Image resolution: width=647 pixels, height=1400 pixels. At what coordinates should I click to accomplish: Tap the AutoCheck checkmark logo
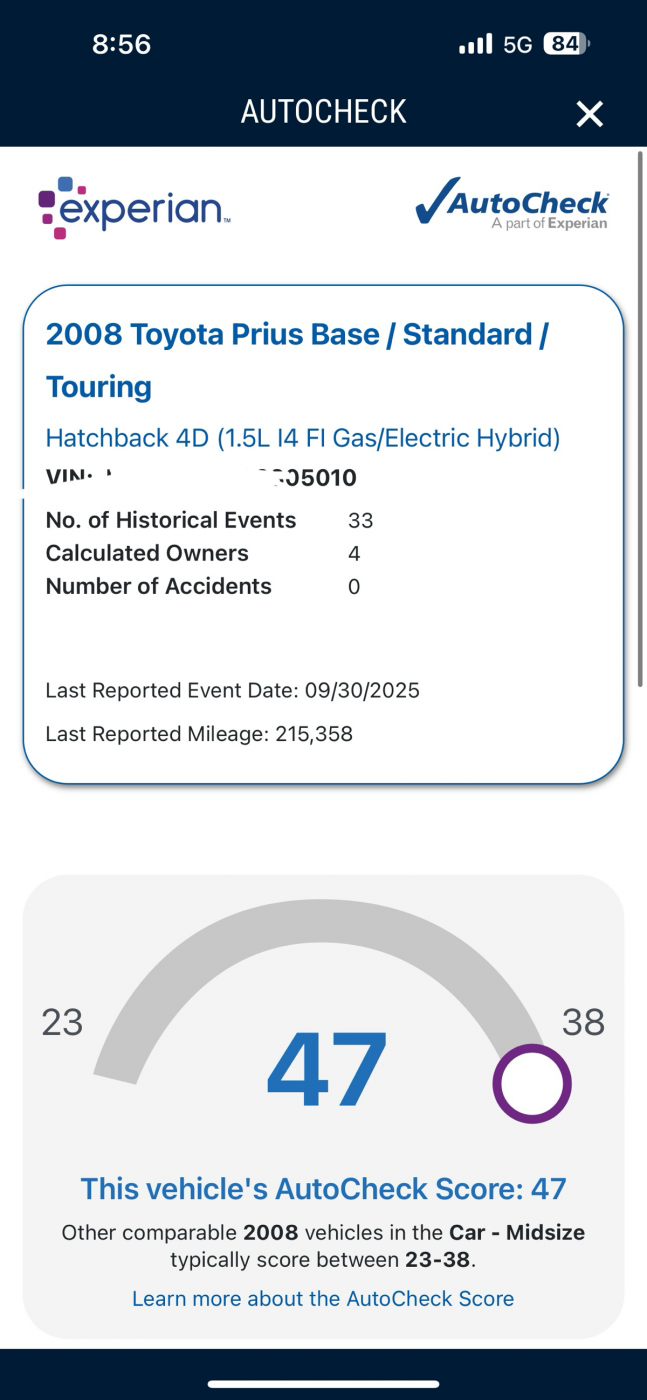pyautogui.click(x=511, y=204)
